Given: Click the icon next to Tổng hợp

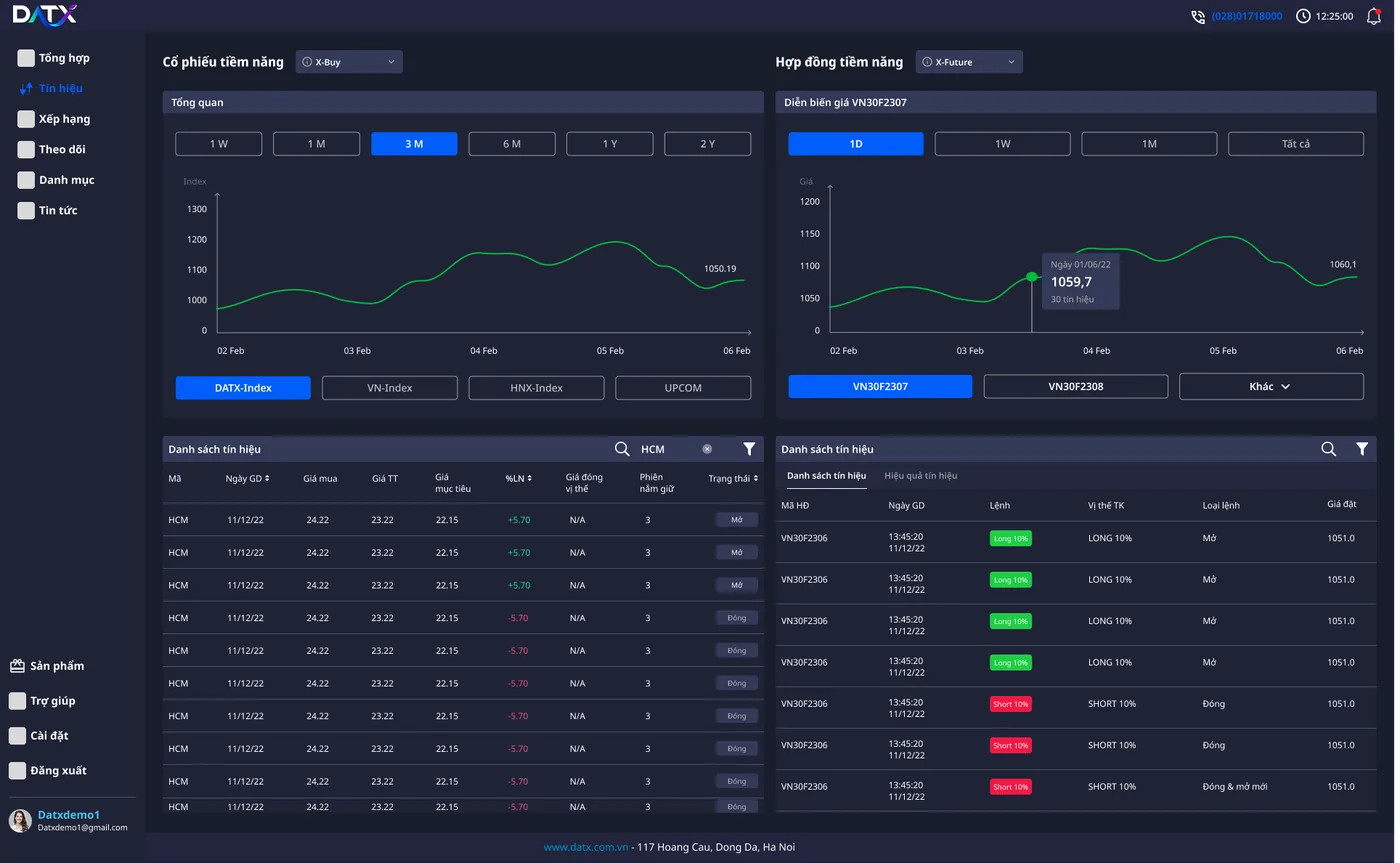Looking at the screenshot, I should click(x=26, y=58).
